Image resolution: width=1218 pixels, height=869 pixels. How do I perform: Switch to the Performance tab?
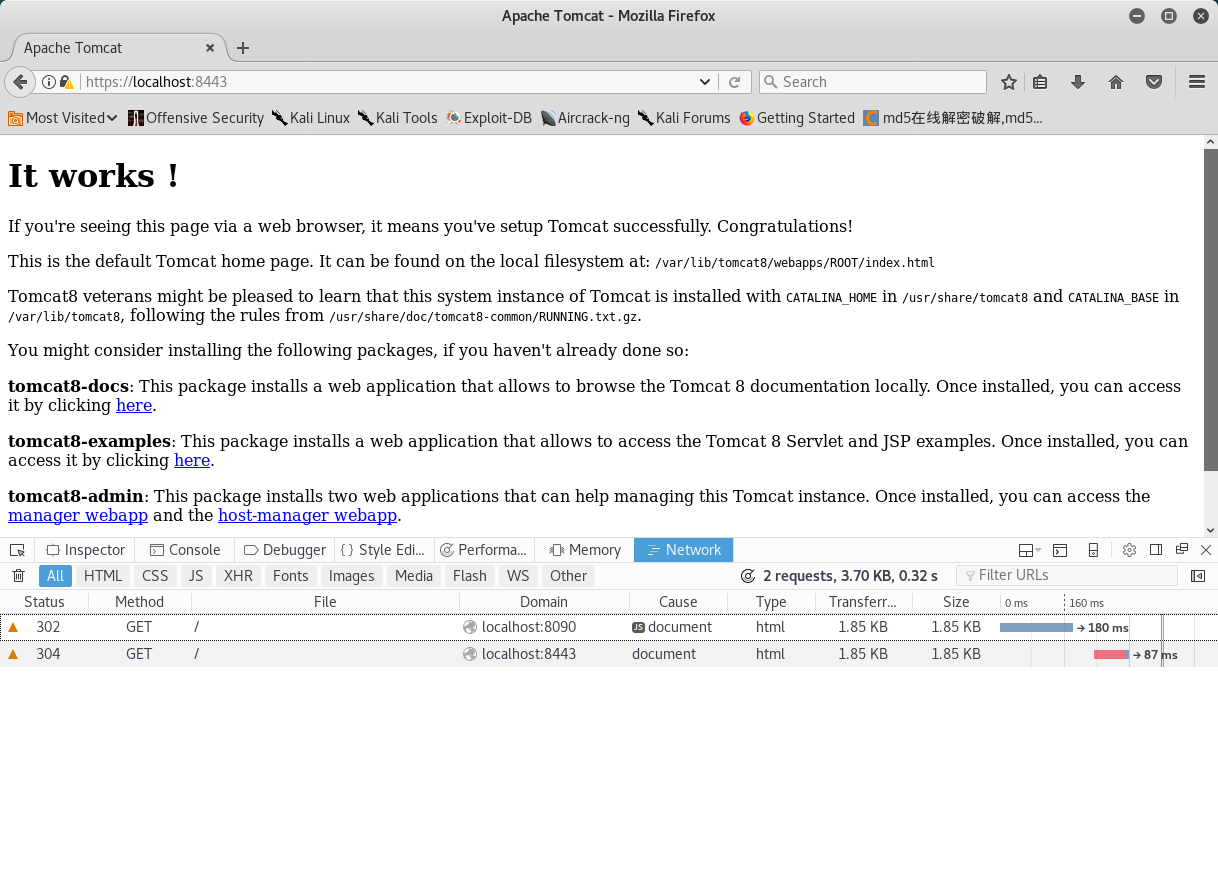(484, 550)
